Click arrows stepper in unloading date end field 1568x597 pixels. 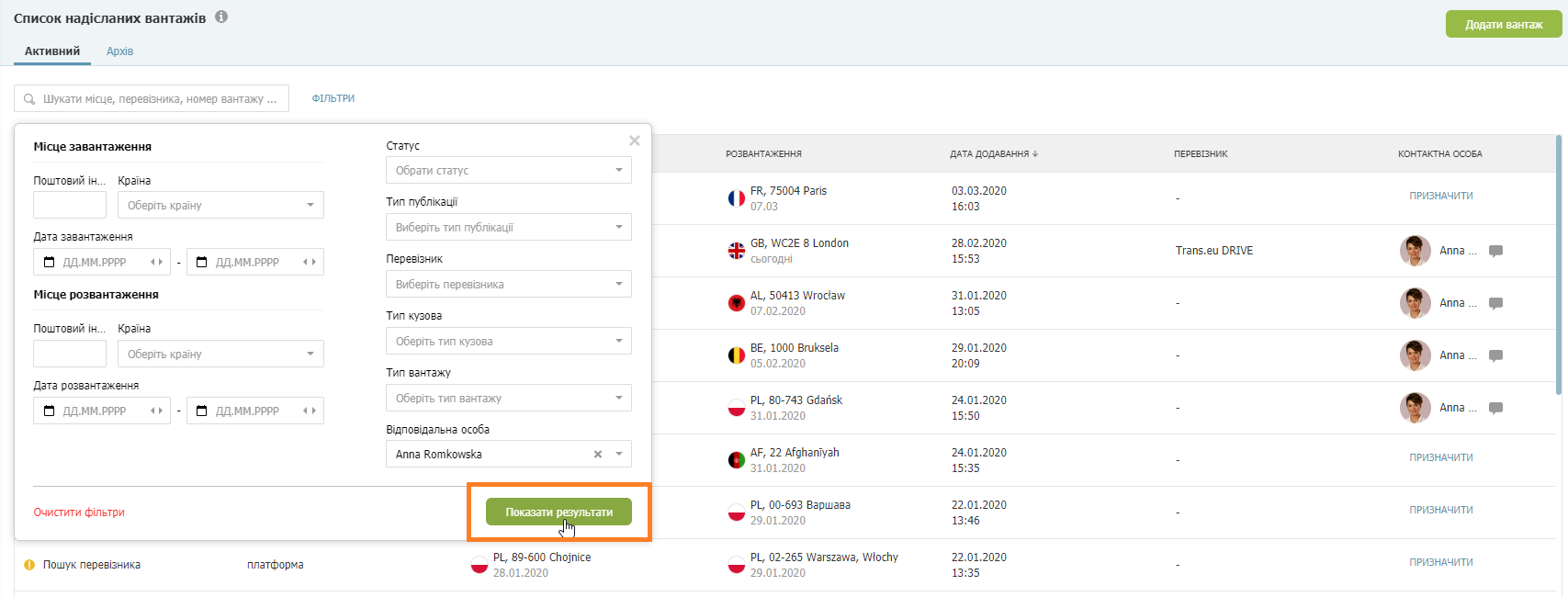click(x=310, y=411)
